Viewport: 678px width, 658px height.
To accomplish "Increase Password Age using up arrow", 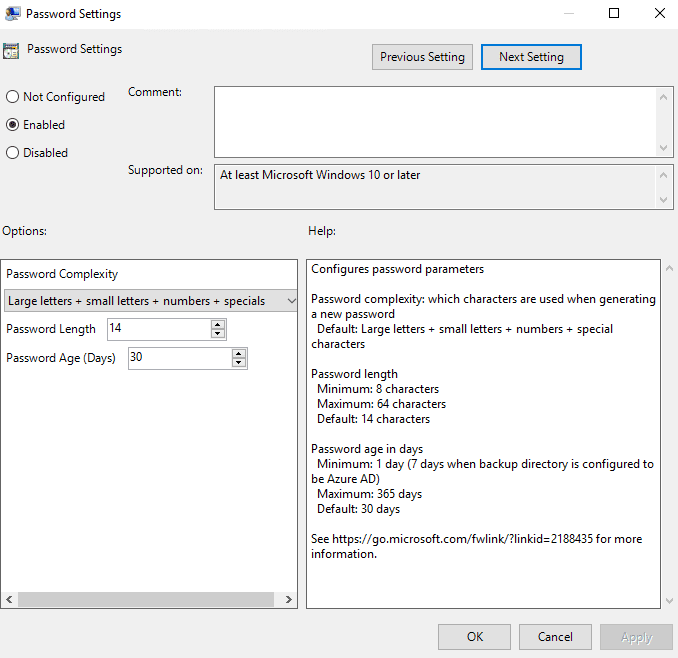I will (x=239, y=353).
